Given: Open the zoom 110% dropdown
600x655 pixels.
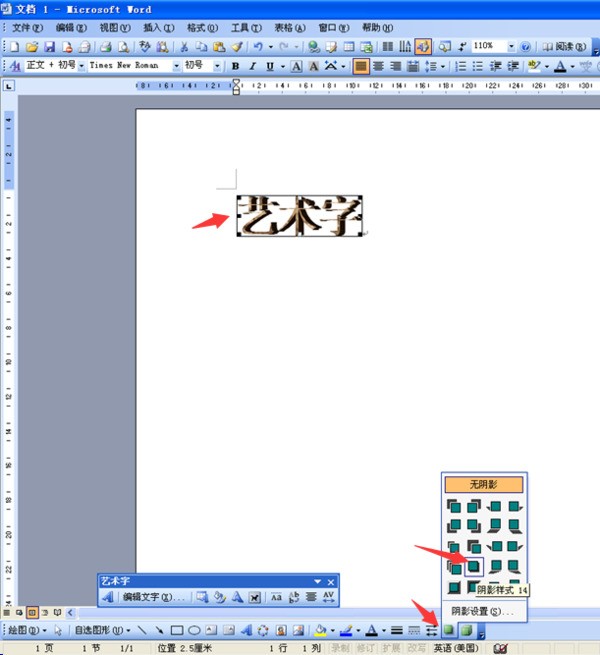Looking at the screenshot, I should click(511, 47).
